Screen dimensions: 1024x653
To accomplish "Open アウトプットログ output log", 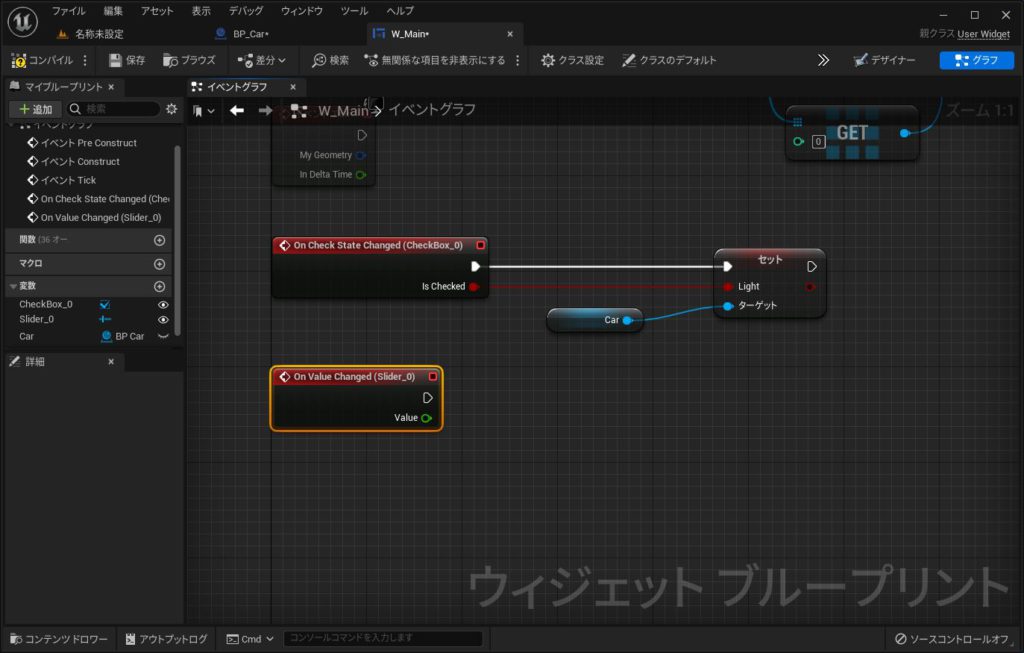I will tap(167, 639).
